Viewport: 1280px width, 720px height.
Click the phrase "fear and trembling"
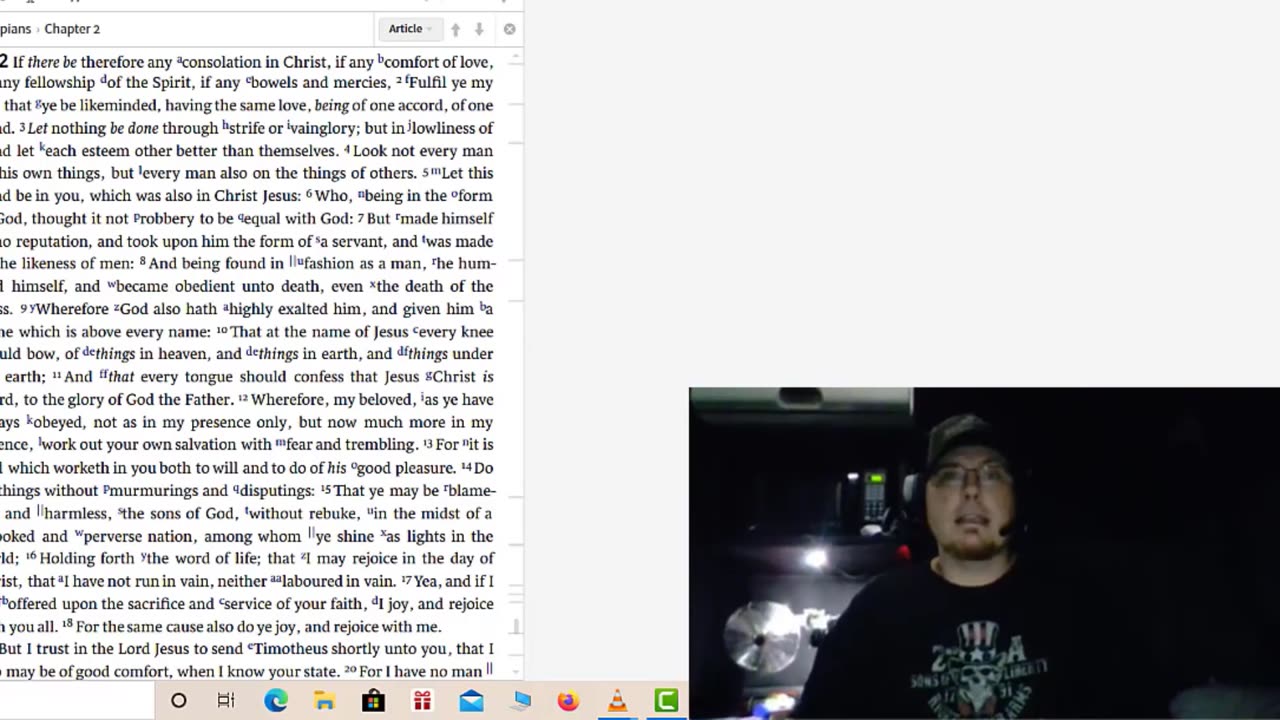[x=351, y=445]
